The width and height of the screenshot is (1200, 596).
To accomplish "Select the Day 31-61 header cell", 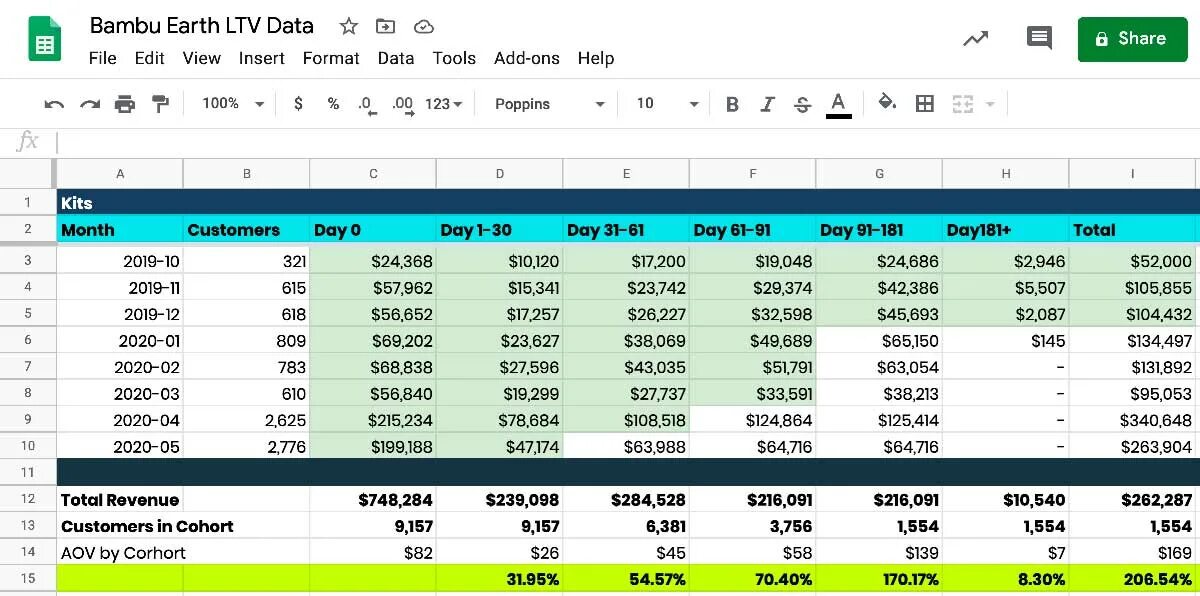I will (626, 230).
